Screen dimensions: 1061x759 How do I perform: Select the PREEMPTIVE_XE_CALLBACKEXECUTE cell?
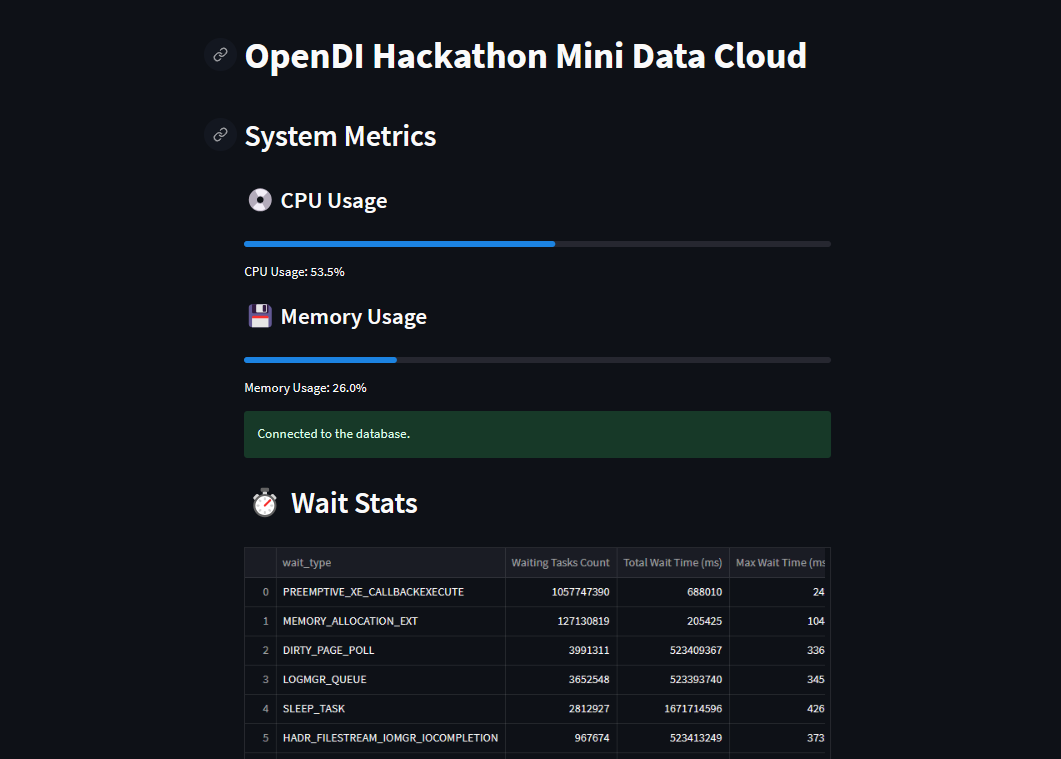click(x=390, y=592)
